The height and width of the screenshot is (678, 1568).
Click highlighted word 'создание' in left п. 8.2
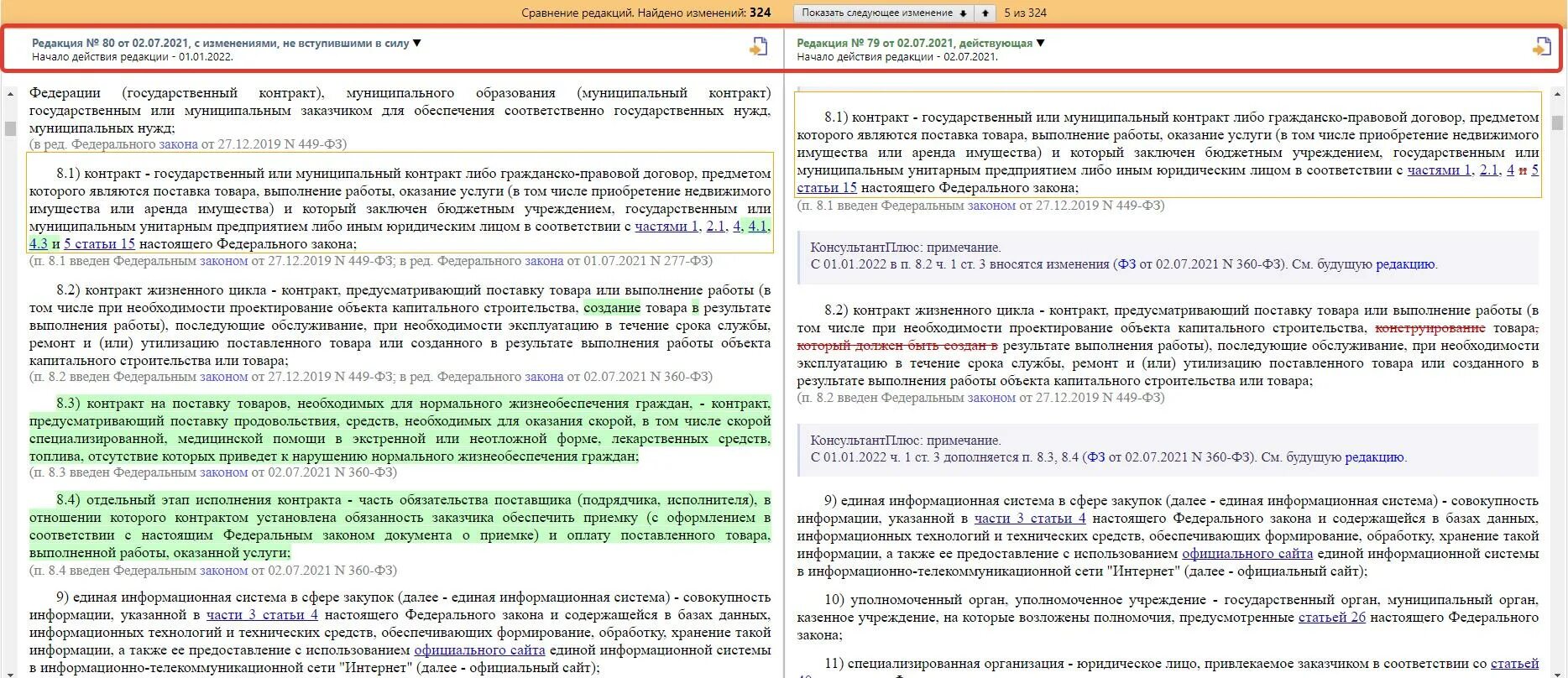[612, 307]
